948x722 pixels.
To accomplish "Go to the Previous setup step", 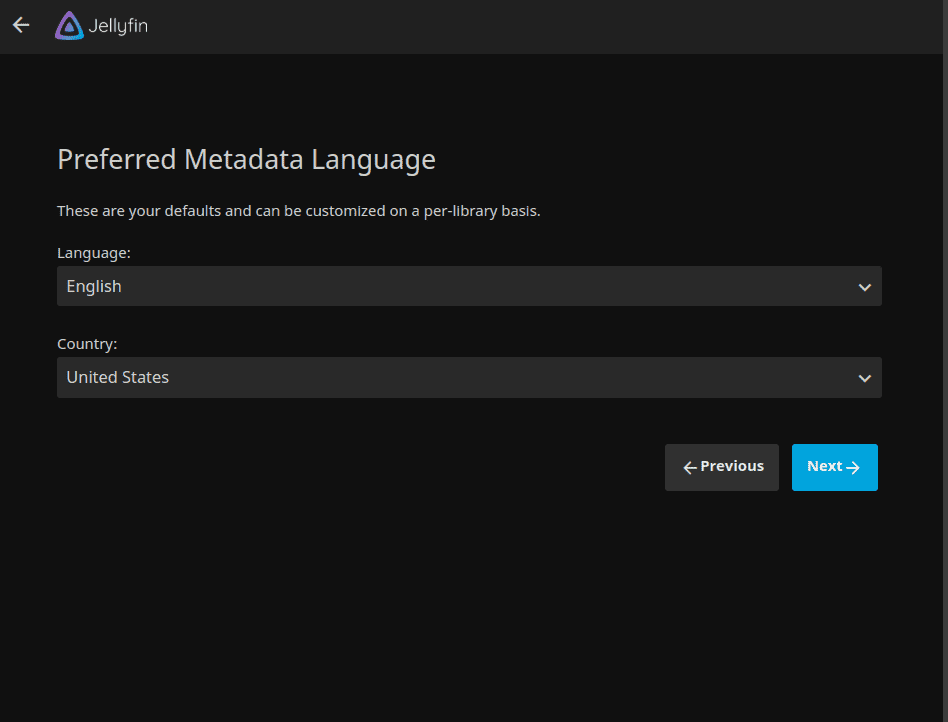I will [x=721, y=467].
